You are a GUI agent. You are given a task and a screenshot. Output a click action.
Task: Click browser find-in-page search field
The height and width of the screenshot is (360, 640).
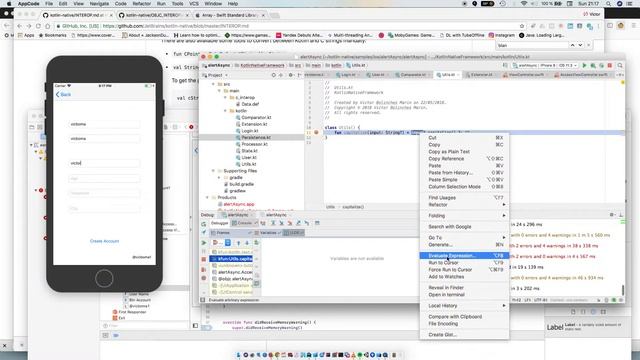pos(532,45)
